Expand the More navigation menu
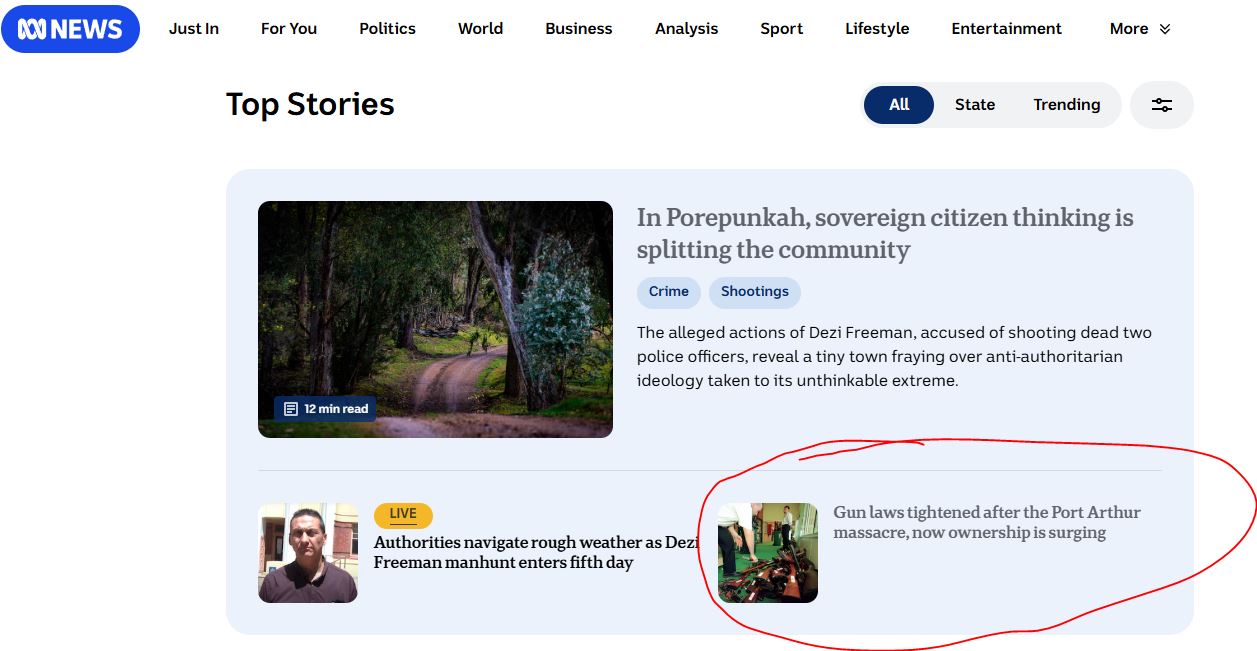 [x=1129, y=29]
